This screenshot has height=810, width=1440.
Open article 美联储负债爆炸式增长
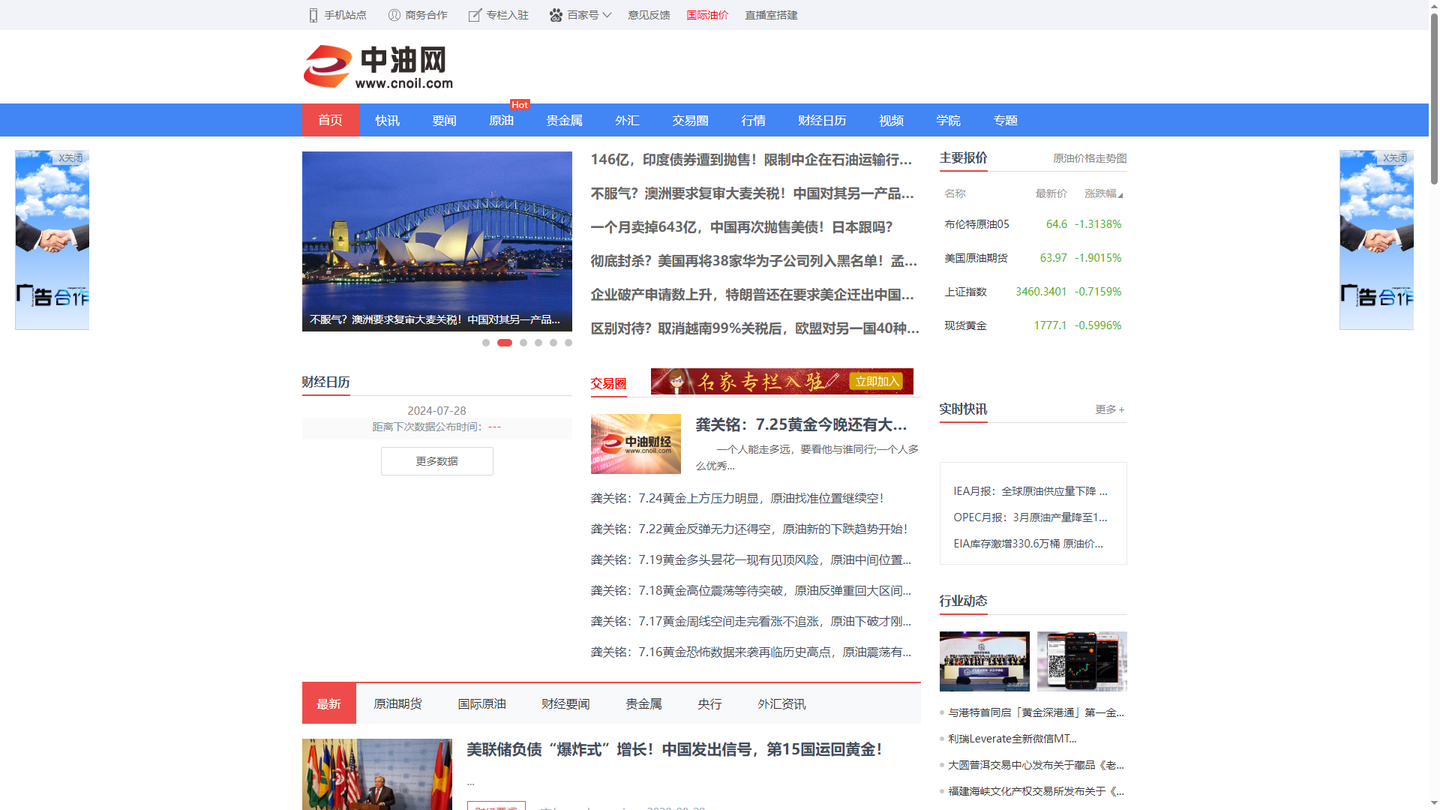[x=675, y=749]
